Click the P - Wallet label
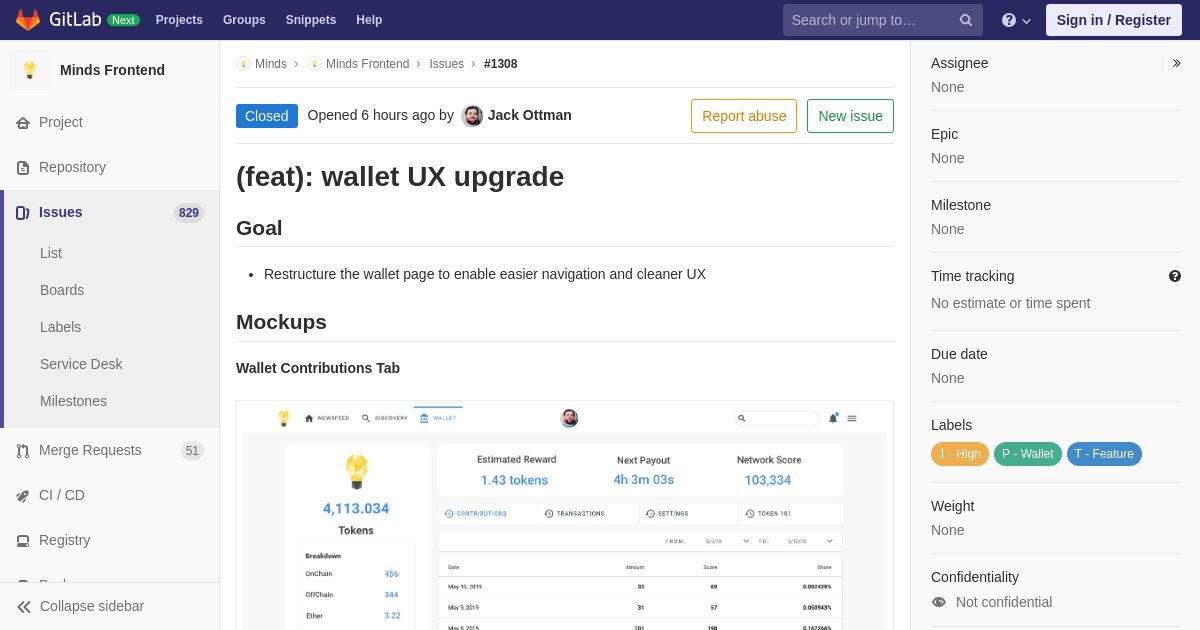This screenshot has width=1200, height=630. click(1028, 454)
